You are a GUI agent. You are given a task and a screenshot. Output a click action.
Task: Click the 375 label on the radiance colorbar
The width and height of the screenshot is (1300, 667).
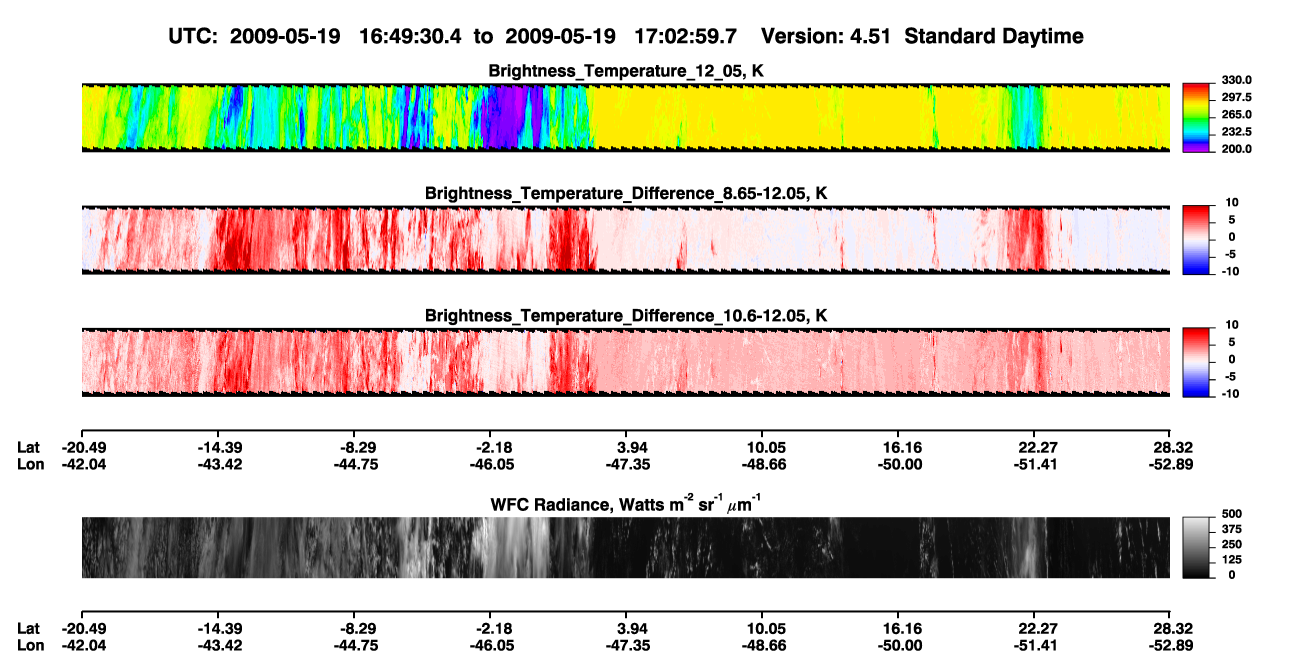[1231, 529]
